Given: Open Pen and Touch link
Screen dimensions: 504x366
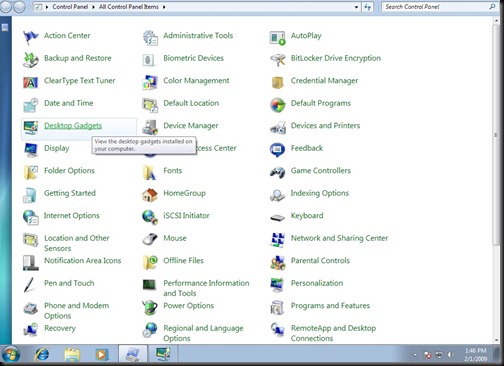Looking at the screenshot, I should pos(69,283).
